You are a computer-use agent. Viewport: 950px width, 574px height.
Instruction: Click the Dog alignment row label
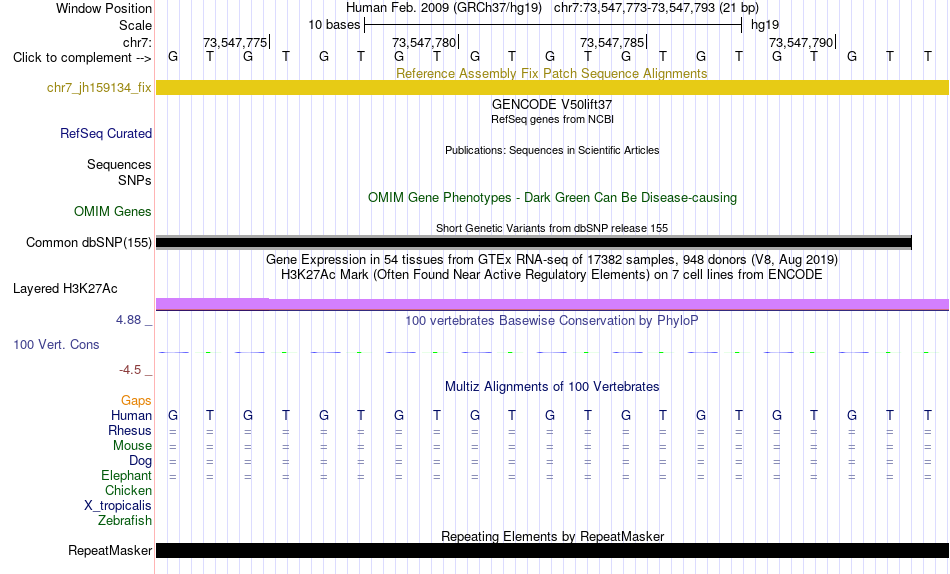(x=140, y=461)
